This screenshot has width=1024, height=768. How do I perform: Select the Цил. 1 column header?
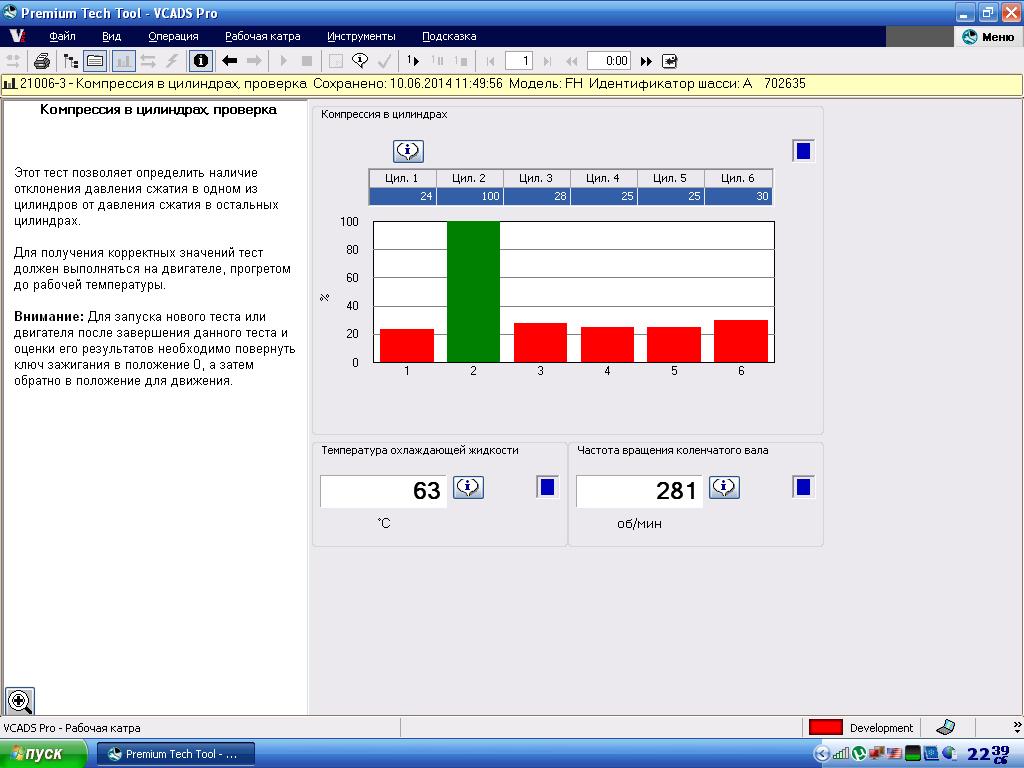pos(402,178)
